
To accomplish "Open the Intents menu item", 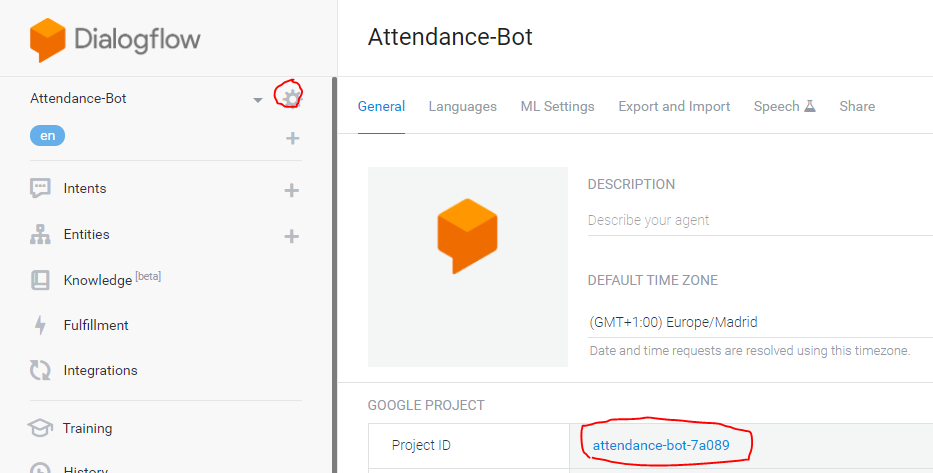I will click(x=85, y=189).
